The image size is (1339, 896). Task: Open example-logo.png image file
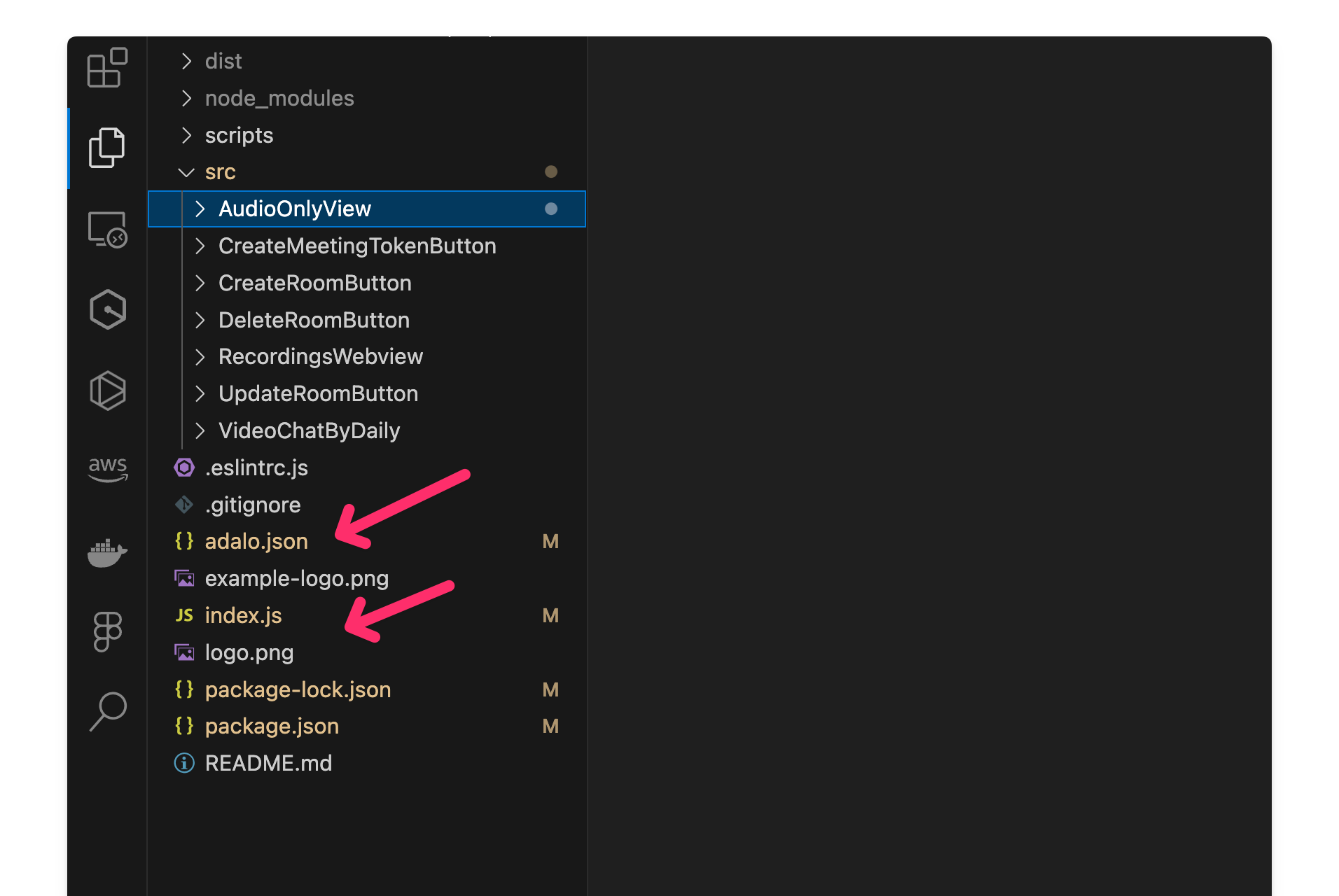point(296,579)
